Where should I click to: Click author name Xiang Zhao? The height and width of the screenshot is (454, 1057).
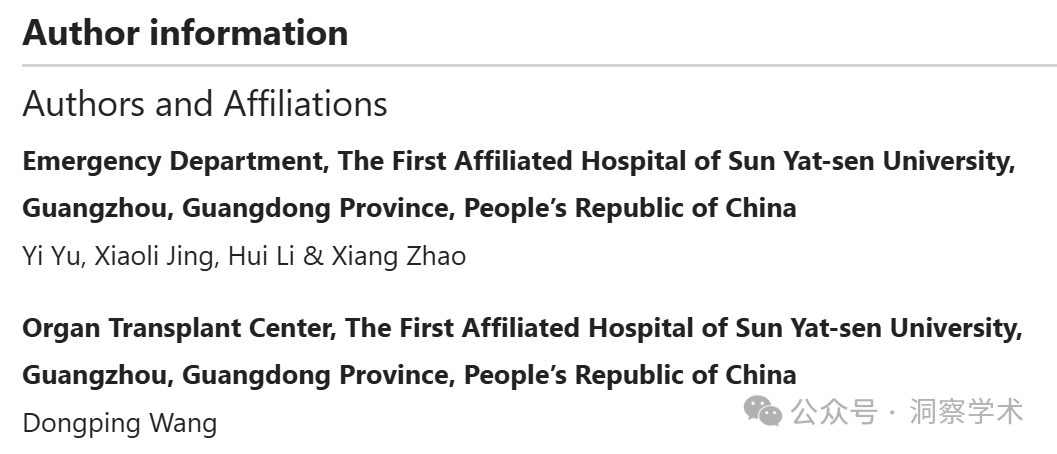point(398,256)
